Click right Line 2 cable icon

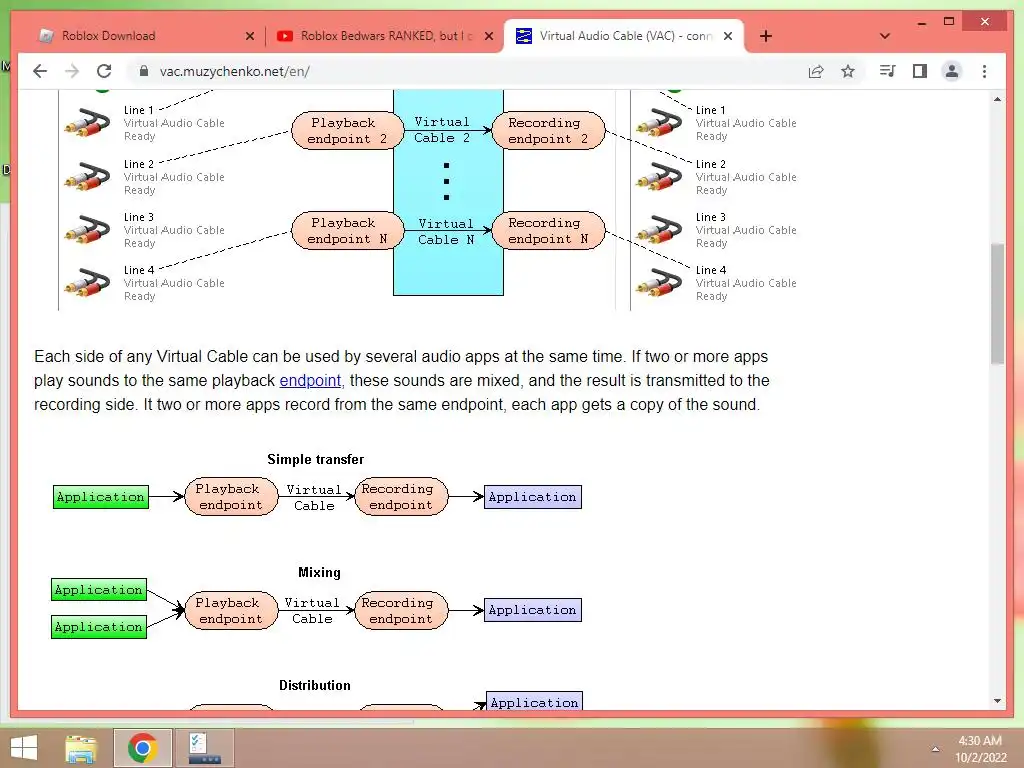[x=659, y=176]
